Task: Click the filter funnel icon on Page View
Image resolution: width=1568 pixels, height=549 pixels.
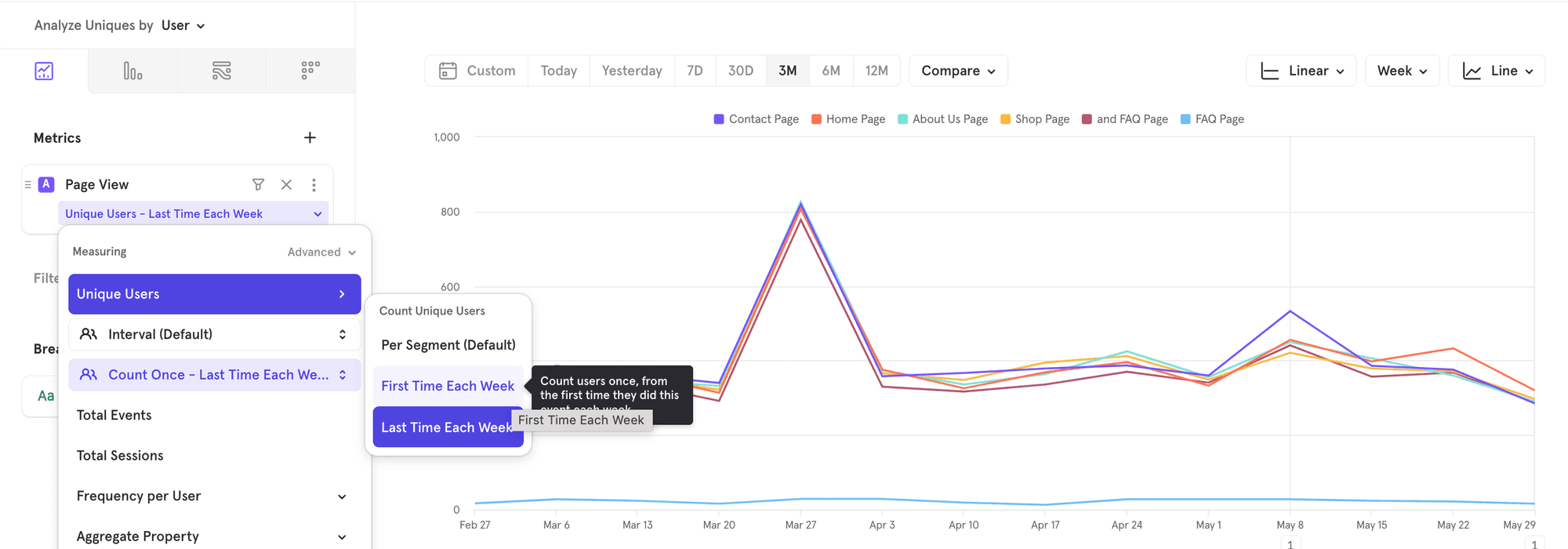Action: (258, 185)
